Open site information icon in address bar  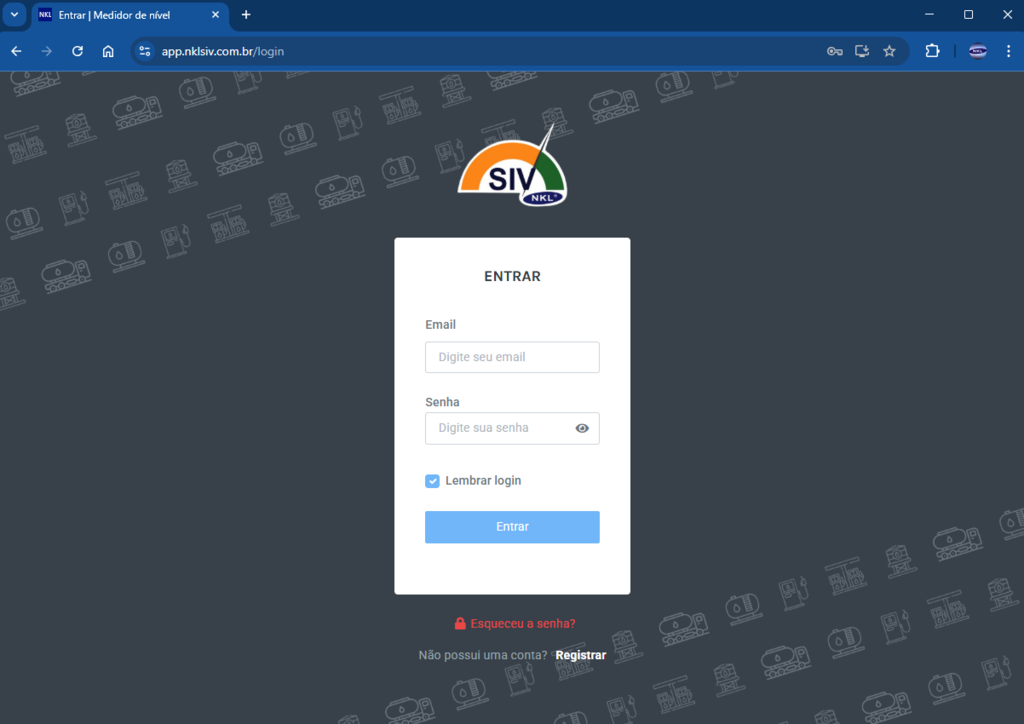click(145, 51)
